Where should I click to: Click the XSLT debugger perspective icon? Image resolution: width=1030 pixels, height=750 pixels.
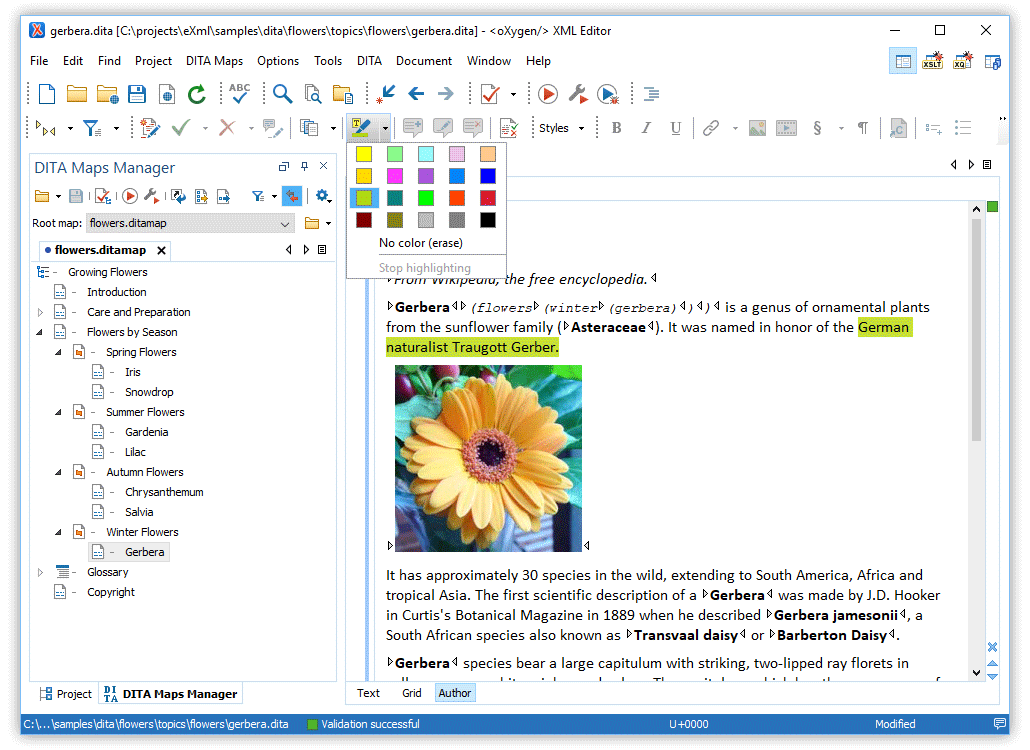[933, 61]
